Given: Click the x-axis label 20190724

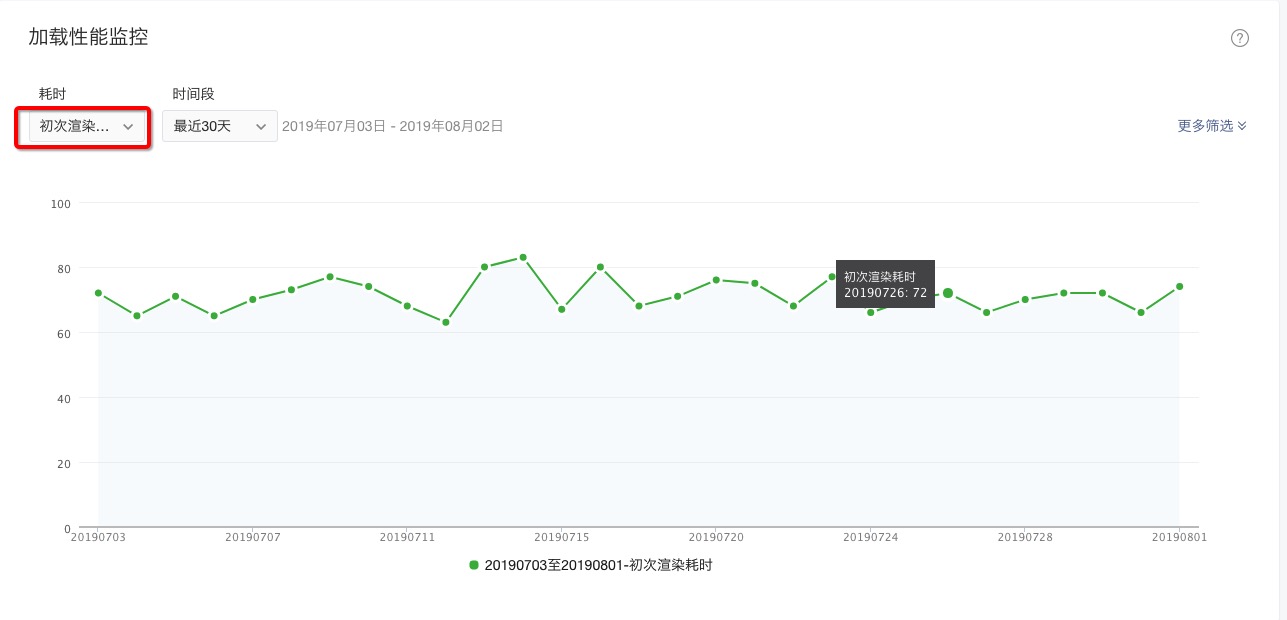Looking at the screenshot, I should click(x=871, y=537).
